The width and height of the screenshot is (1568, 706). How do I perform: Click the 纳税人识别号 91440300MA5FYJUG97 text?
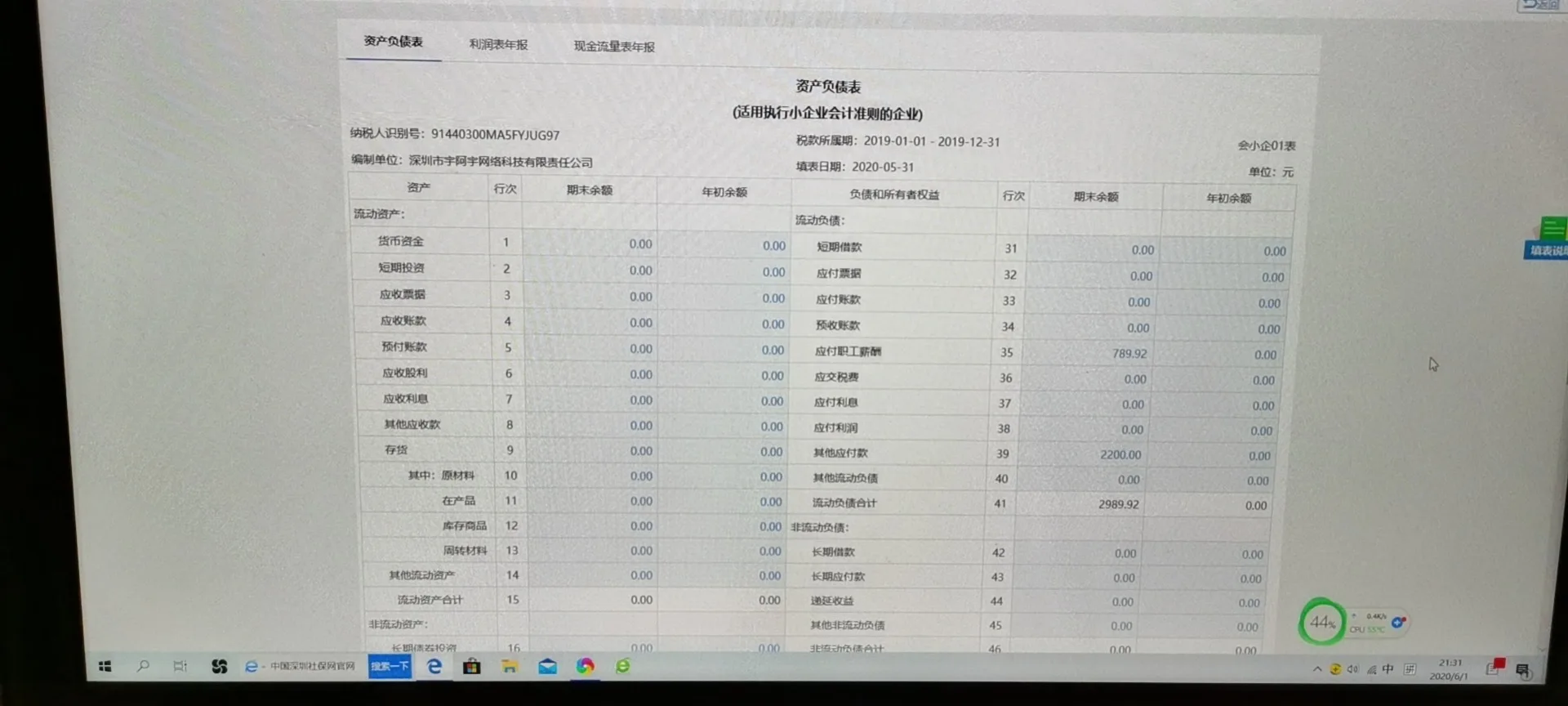[x=455, y=134]
